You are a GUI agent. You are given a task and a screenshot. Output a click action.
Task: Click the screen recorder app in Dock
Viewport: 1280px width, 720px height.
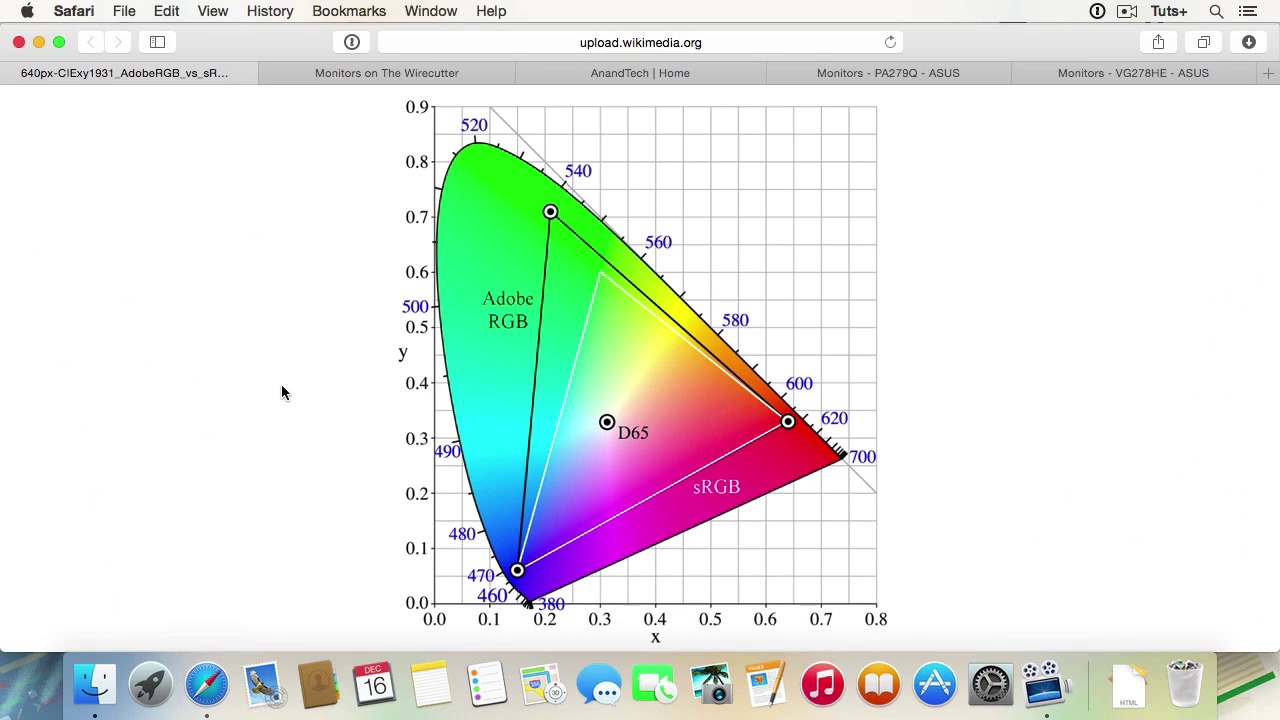[x=1047, y=685]
